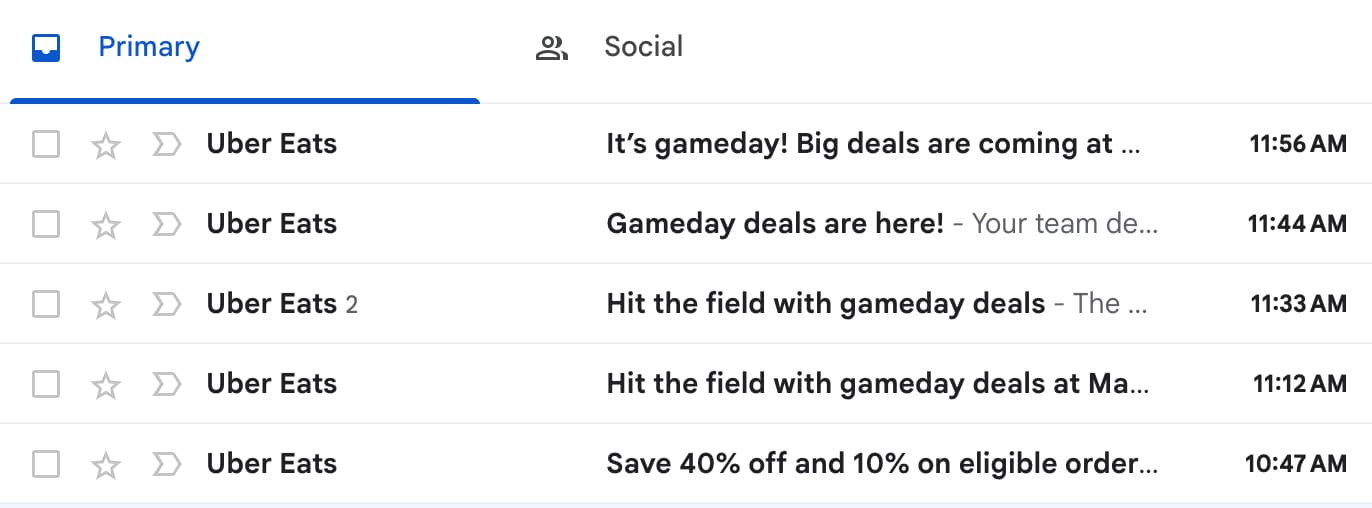Screen dimensions: 1372x508
Task: Star the 11:33 AM Uber Eats thread
Action: click(106, 305)
